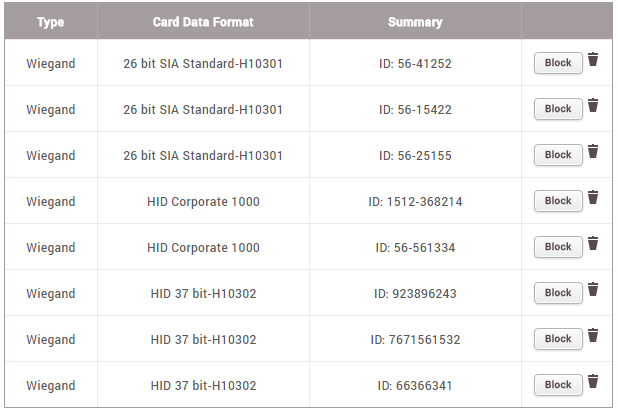Remove card ID 7671561532 using trash icon
Viewport: 618px width, 411px height.
[x=593, y=336]
